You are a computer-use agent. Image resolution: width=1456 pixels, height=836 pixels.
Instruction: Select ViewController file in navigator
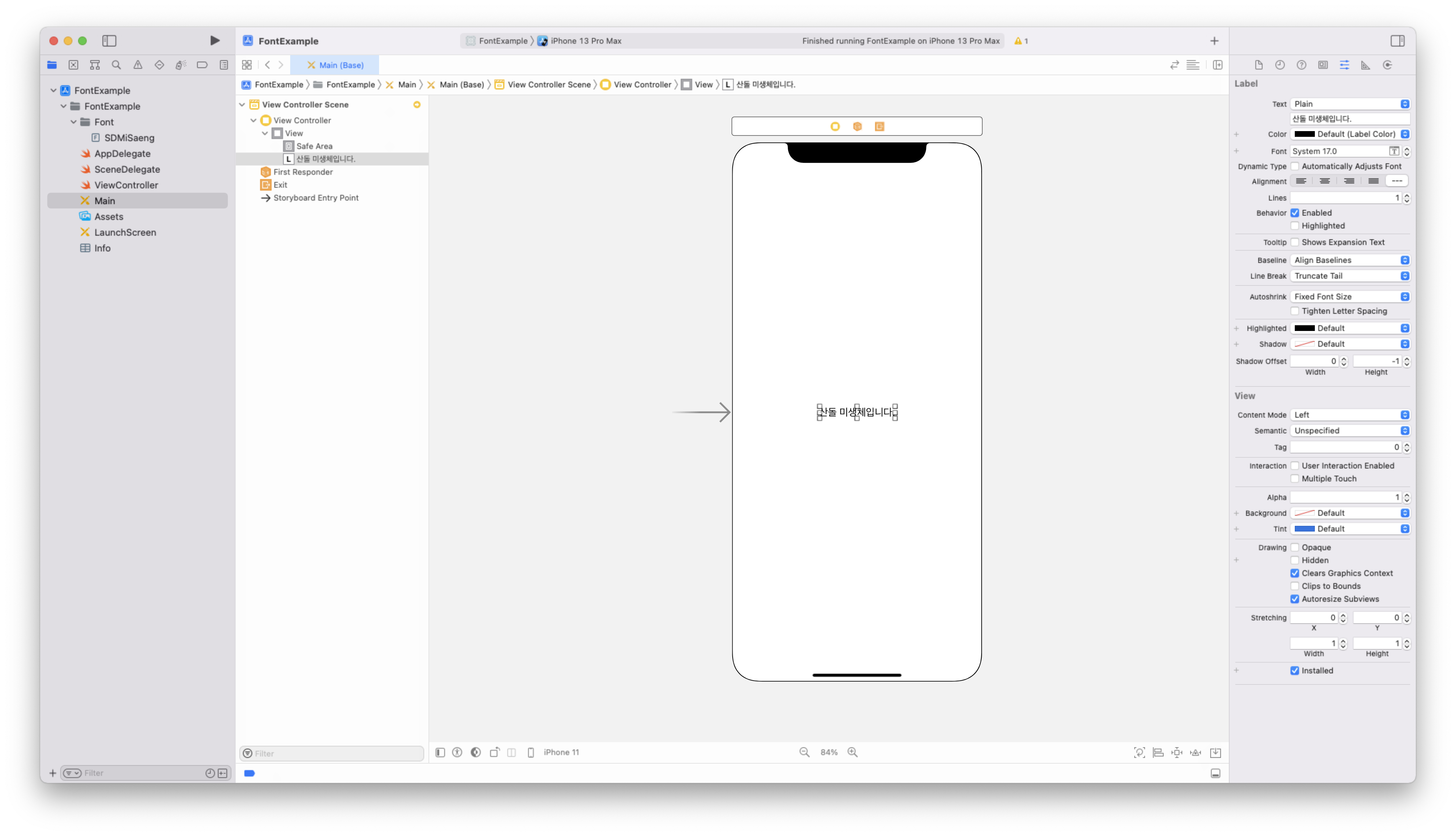click(126, 185)
